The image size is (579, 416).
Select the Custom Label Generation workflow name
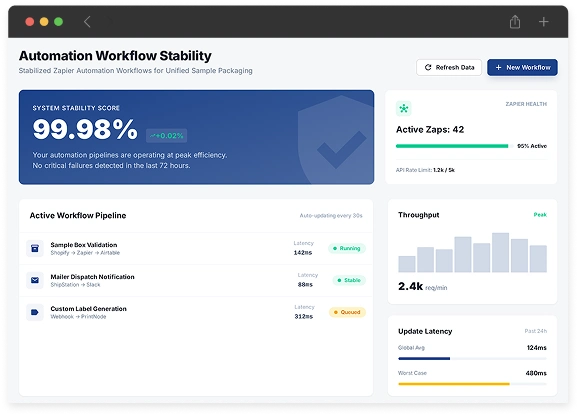(89, 309)
